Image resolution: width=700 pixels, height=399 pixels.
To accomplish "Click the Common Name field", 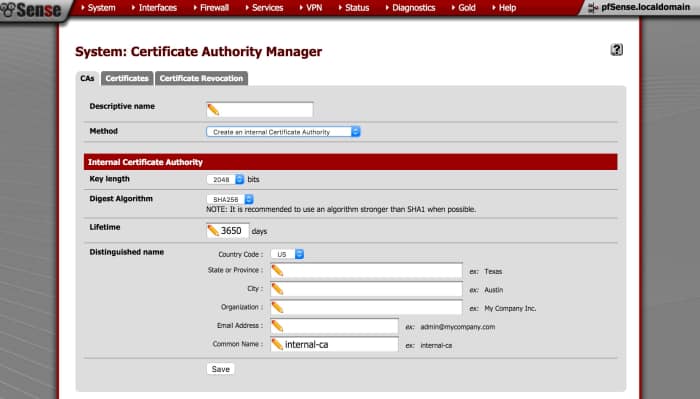I will [x=334, y=344].
